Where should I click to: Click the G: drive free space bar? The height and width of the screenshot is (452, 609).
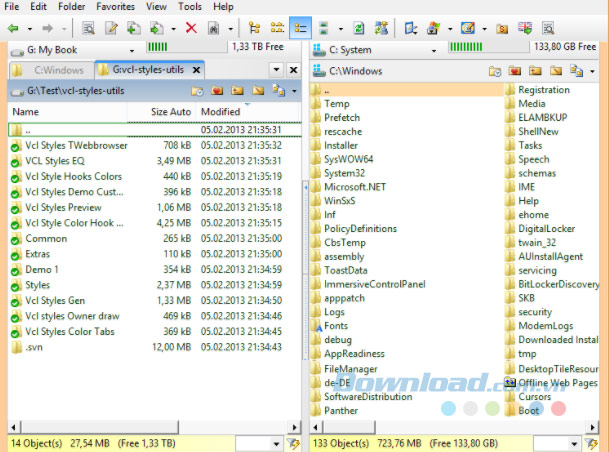187,47
